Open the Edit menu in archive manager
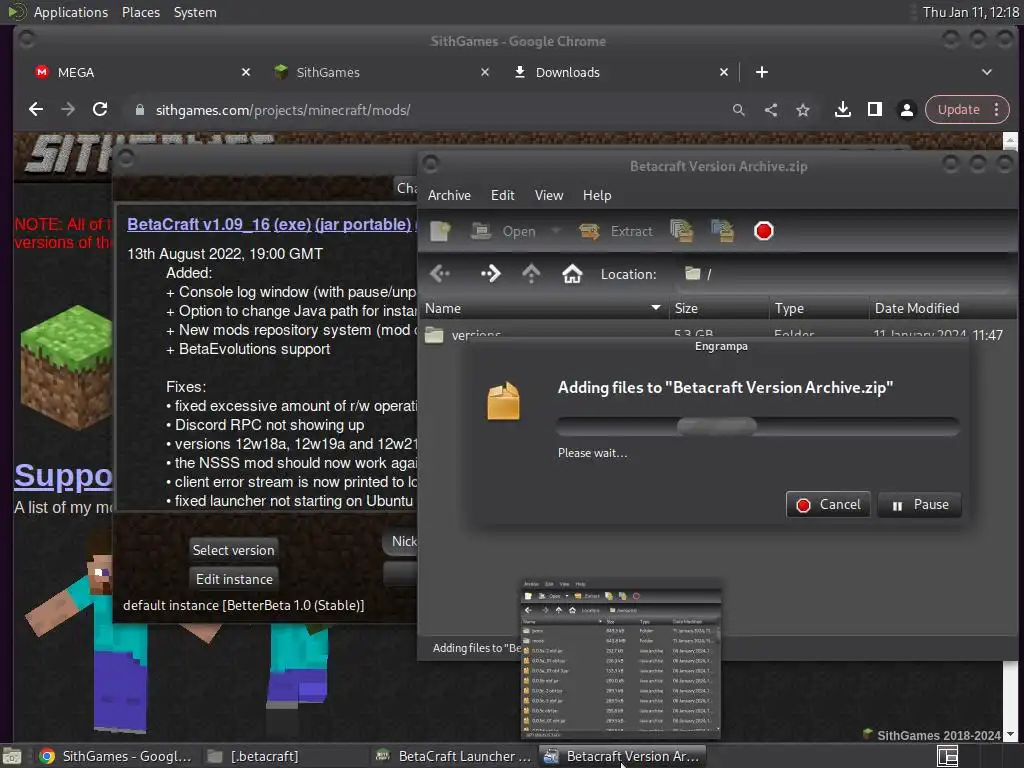Viewport: 1024px width, 768px height. pyautogui.click(x=502, y=195)
